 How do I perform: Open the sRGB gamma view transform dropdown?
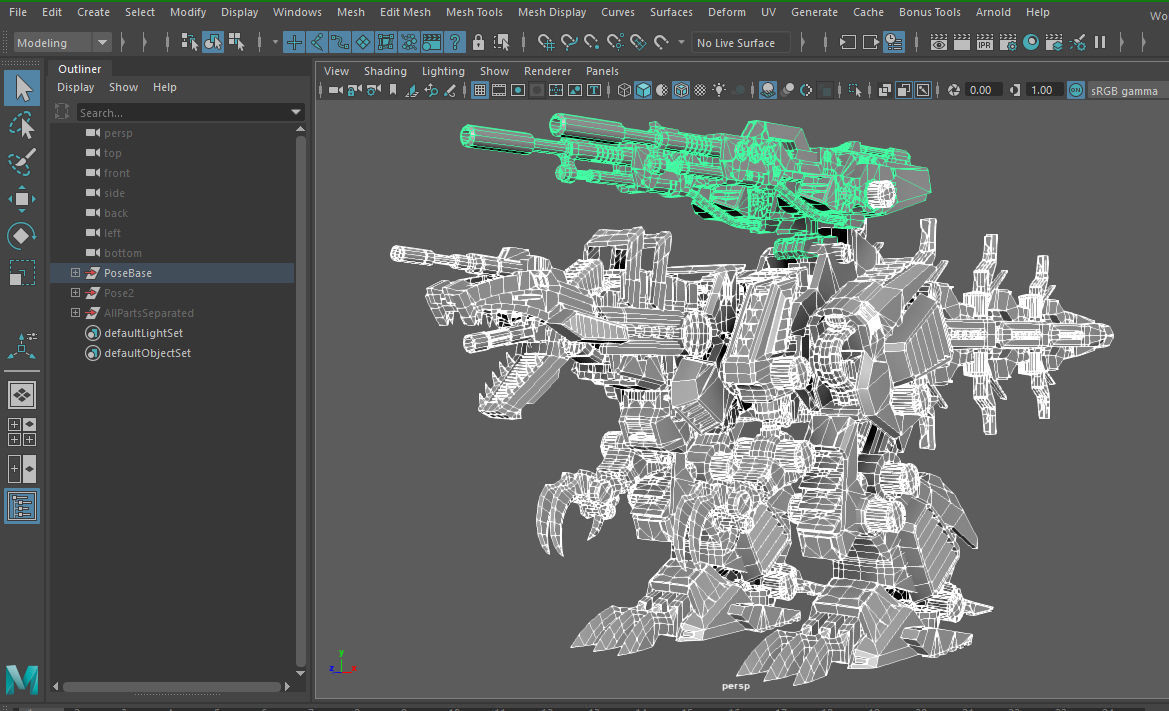point(1127,91)
